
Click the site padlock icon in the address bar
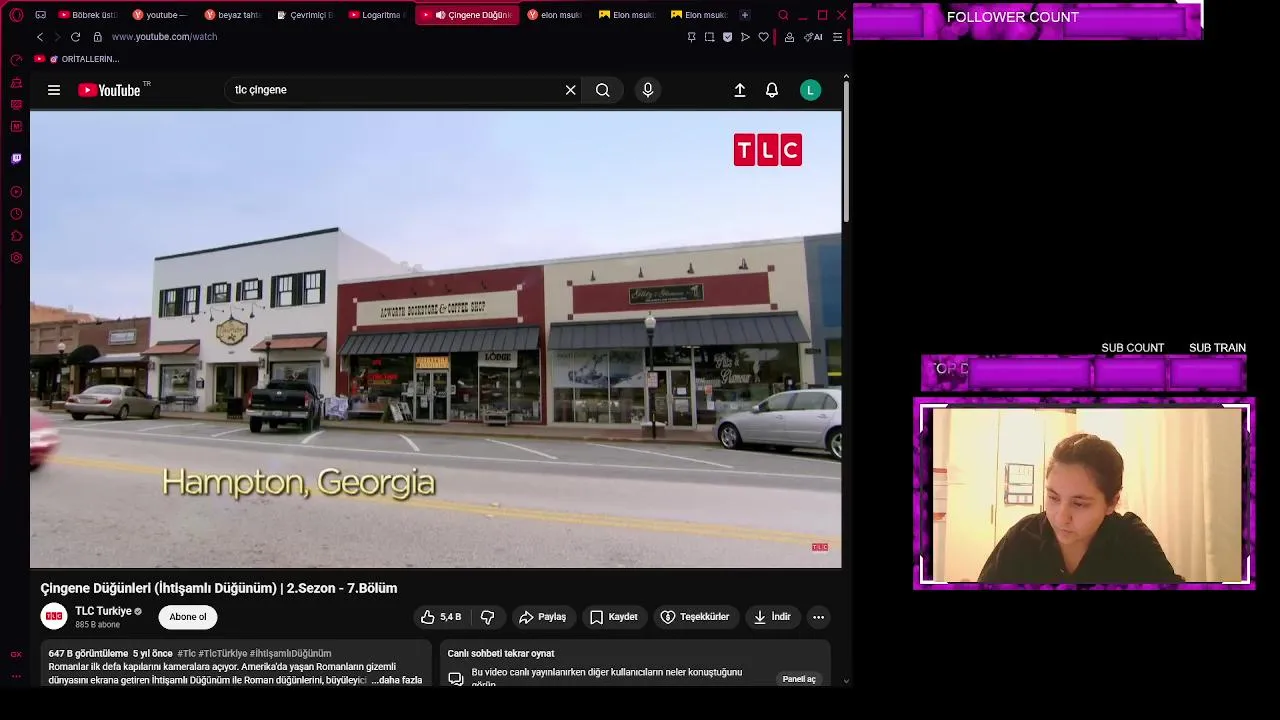pos(97,37)
